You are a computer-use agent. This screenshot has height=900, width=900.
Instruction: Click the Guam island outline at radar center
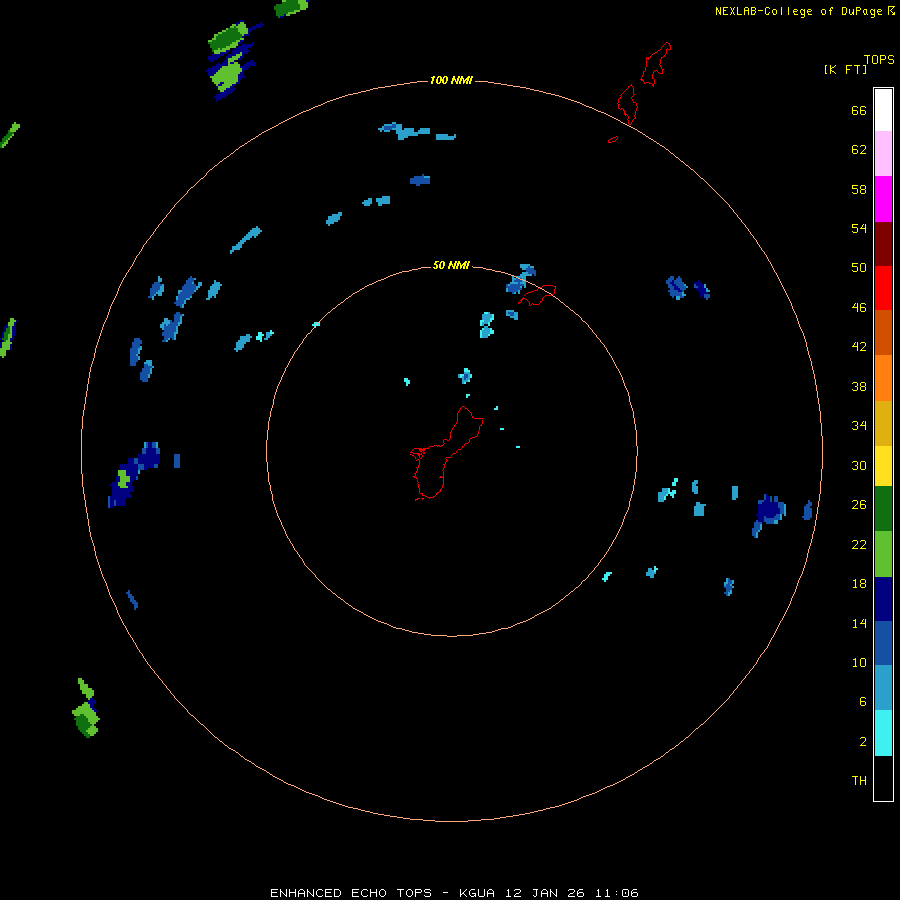pyautogui.click(x=447, y=453)
